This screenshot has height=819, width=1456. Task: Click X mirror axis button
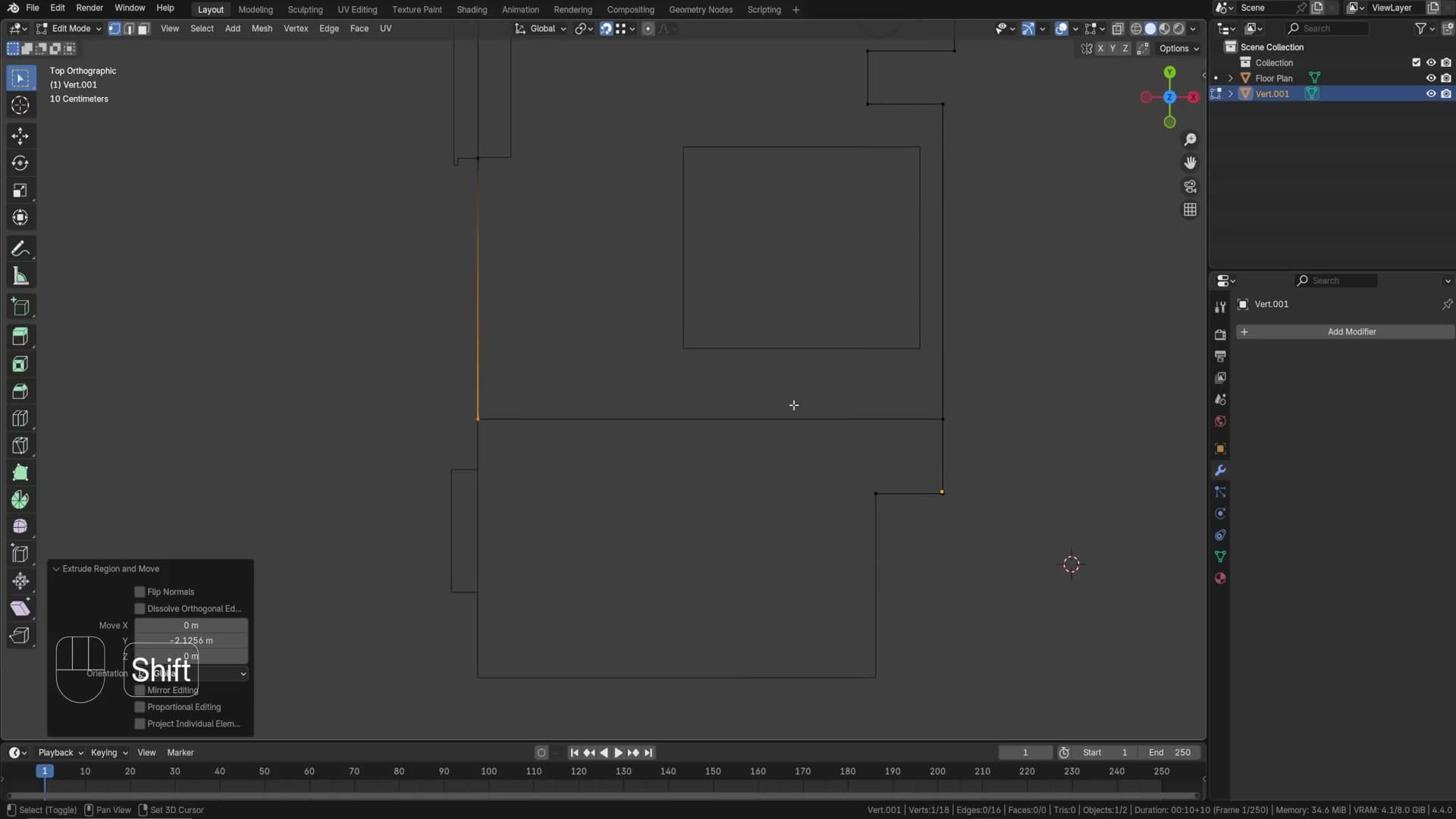tap(1100, 49)
